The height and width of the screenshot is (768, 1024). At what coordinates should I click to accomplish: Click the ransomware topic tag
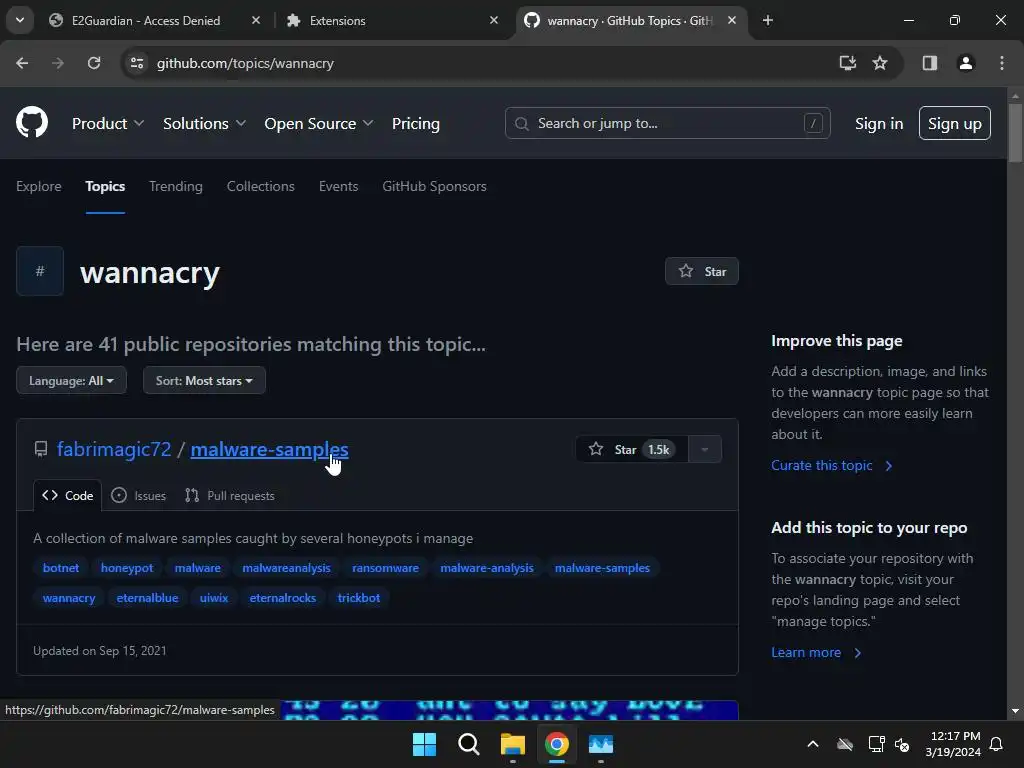385,568
